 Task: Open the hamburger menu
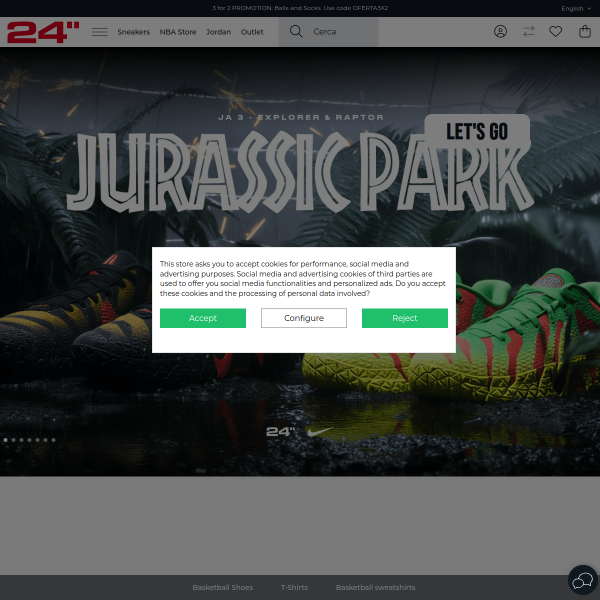click(x=100, y=32)
